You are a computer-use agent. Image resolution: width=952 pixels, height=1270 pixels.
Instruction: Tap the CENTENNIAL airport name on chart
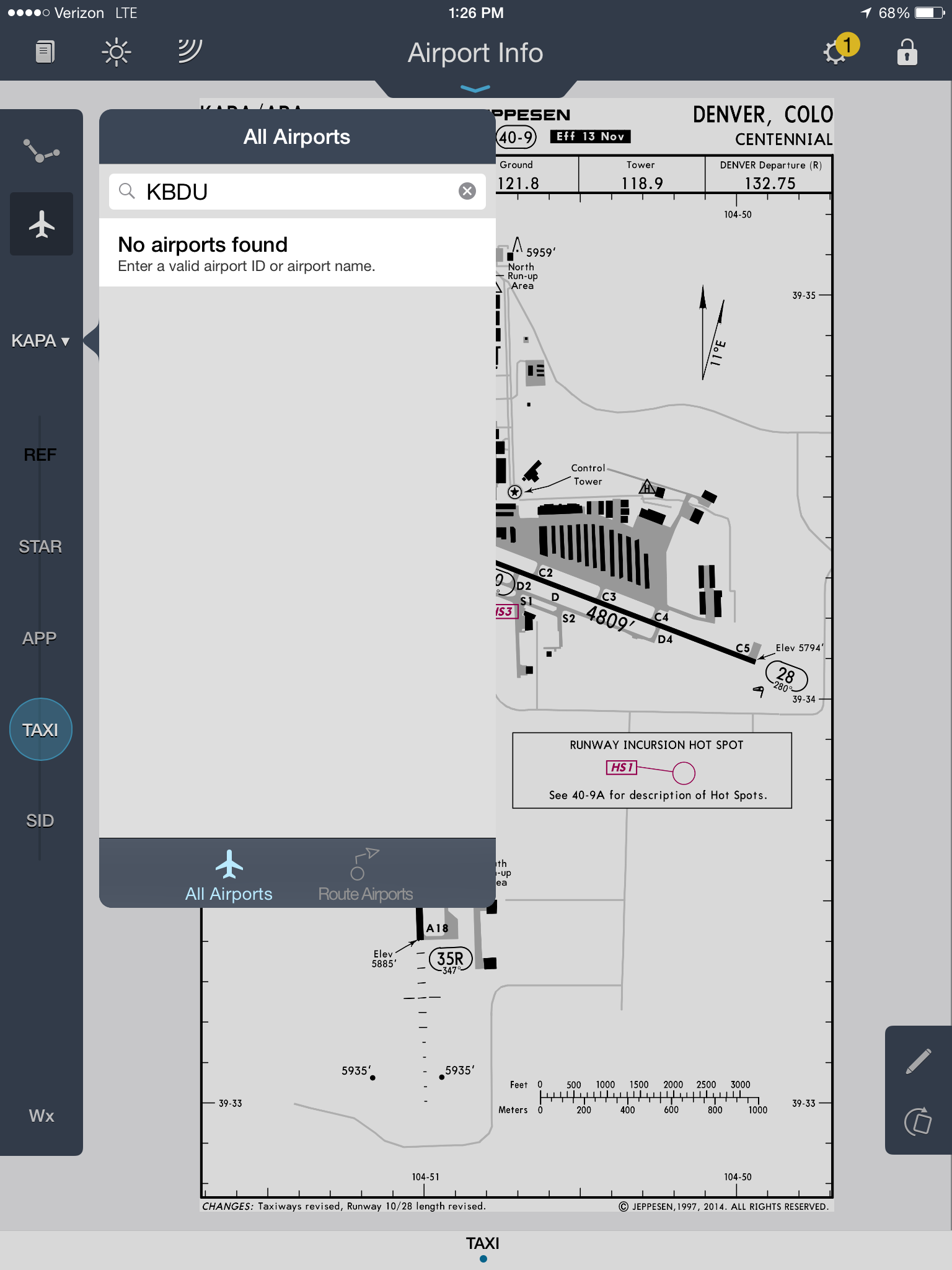(x=783, y=139)
